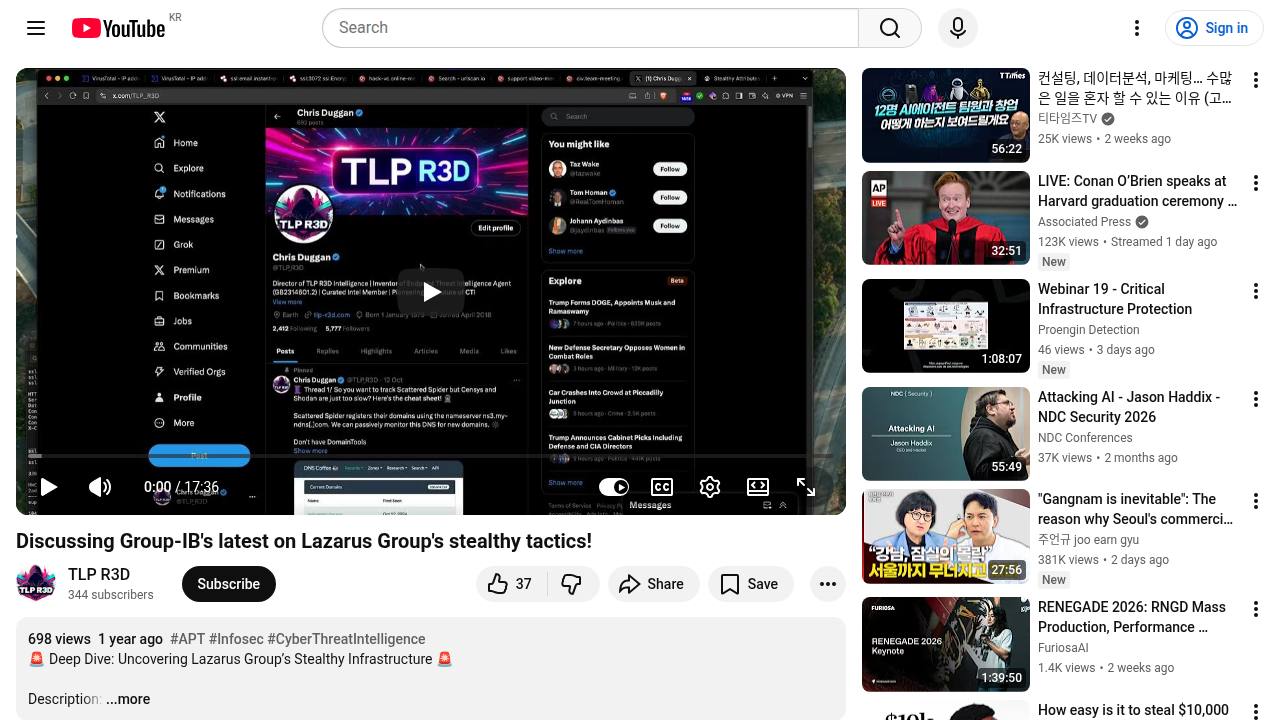Image resolution: width=1280 pixels, height=720 pixels.
Task: Subscribe to TLP R3D
Action: pos(228,584)
